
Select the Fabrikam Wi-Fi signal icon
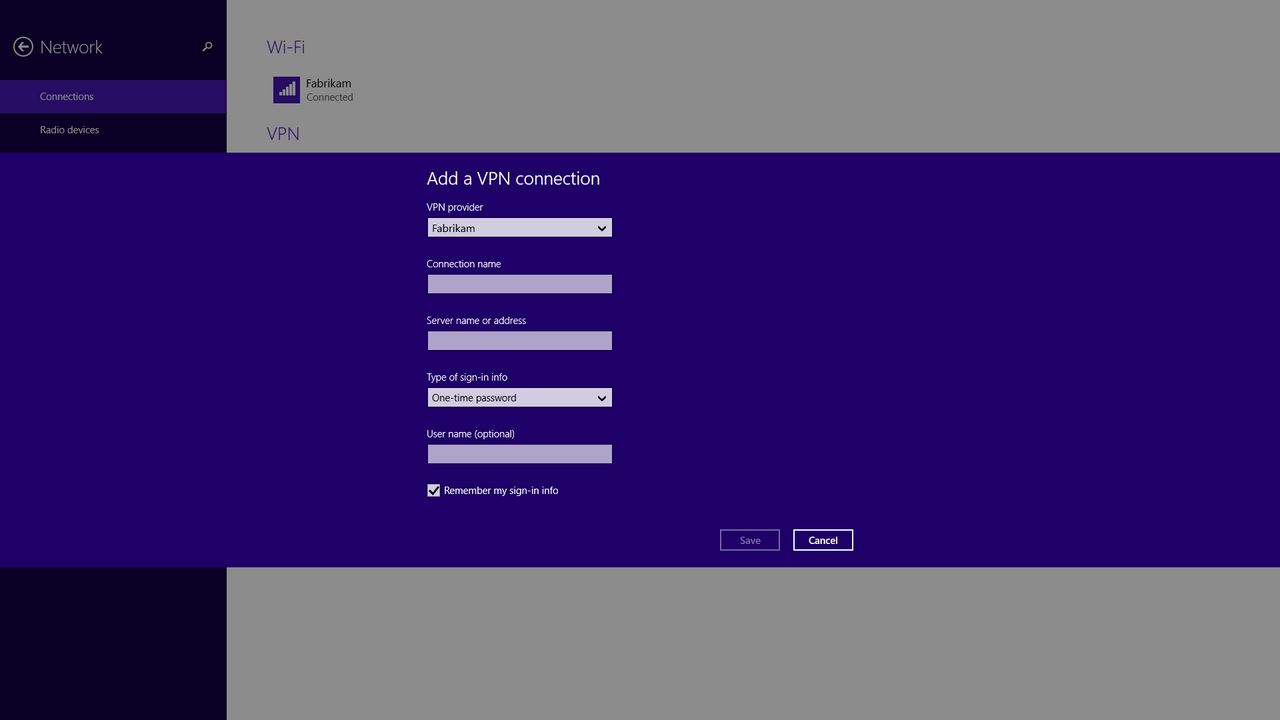coord(286,90)
